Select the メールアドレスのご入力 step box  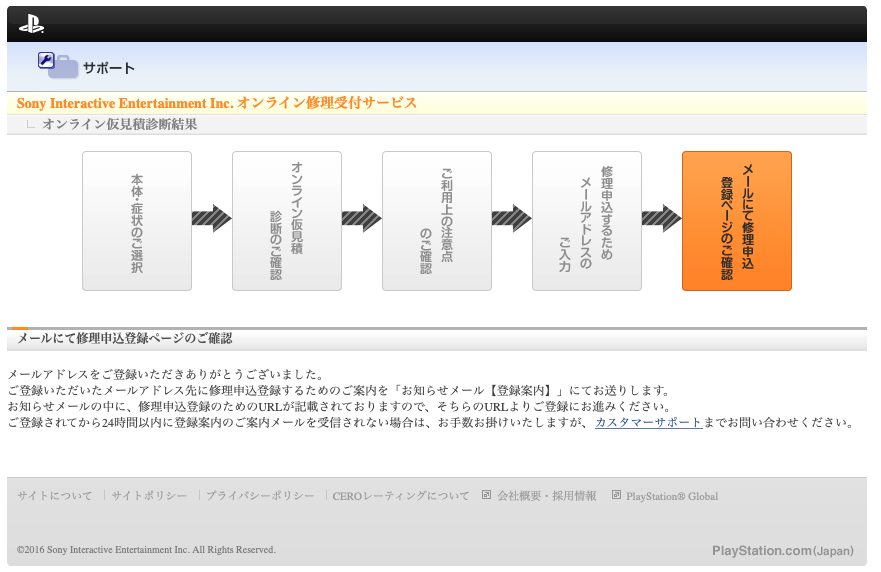[587, 221]
